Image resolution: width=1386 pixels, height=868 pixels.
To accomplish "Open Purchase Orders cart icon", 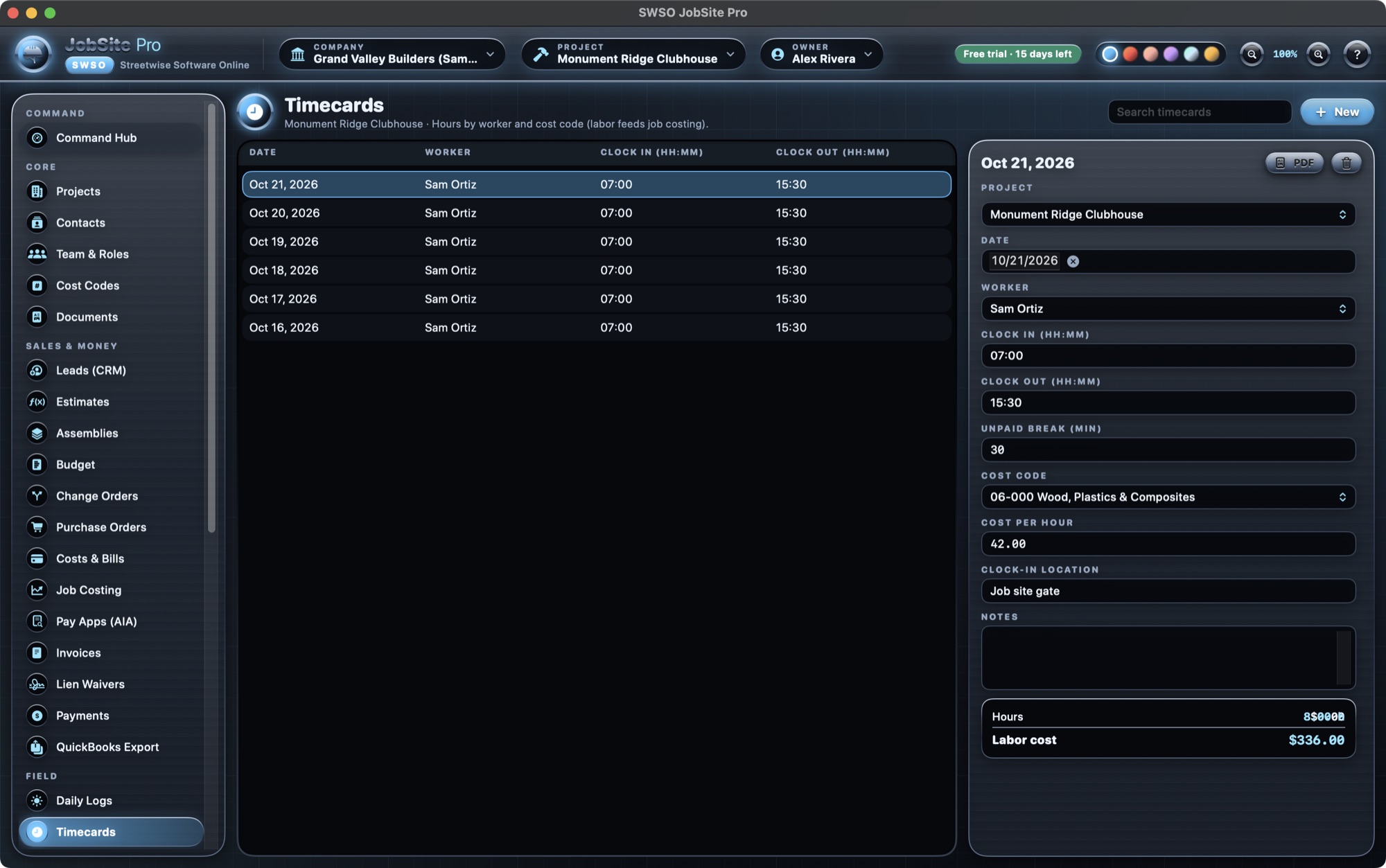I will [x=37, y=527].
